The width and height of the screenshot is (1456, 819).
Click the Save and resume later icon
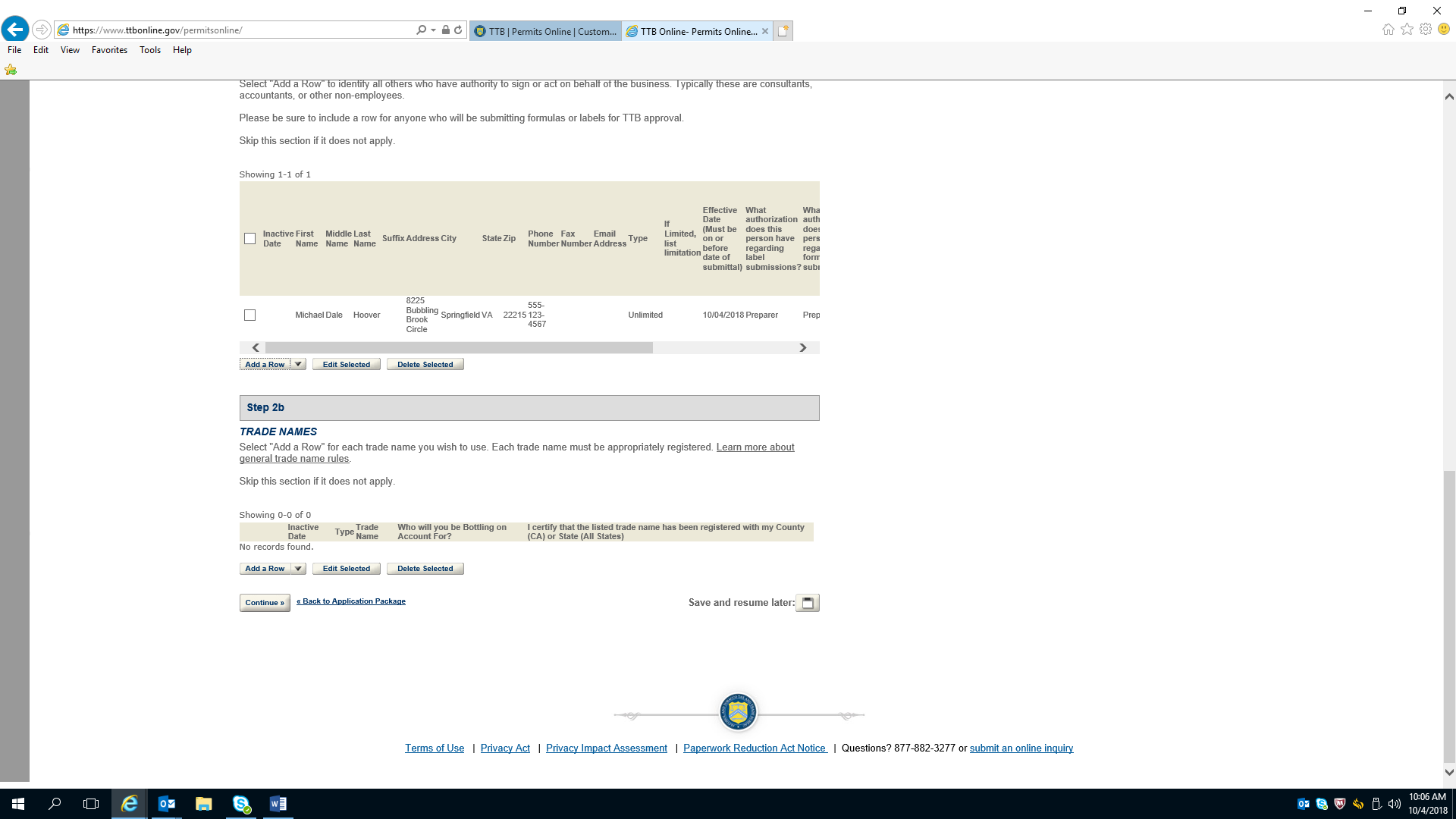pos(808,603)
